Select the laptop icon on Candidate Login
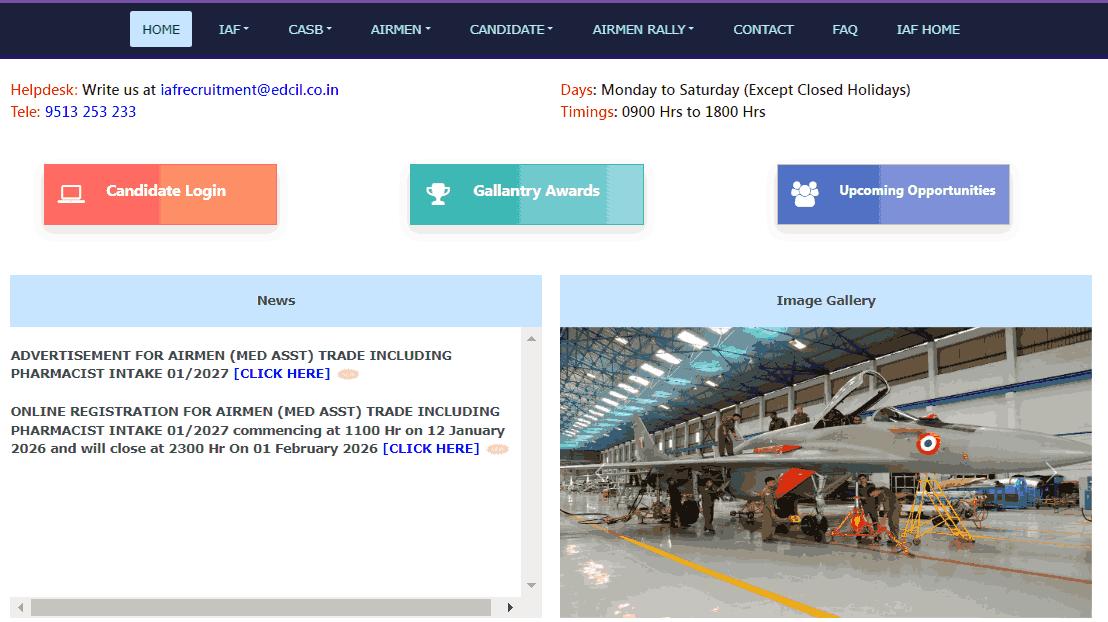The height and width of the screenshot is (622, 1108). coord(70,192)
